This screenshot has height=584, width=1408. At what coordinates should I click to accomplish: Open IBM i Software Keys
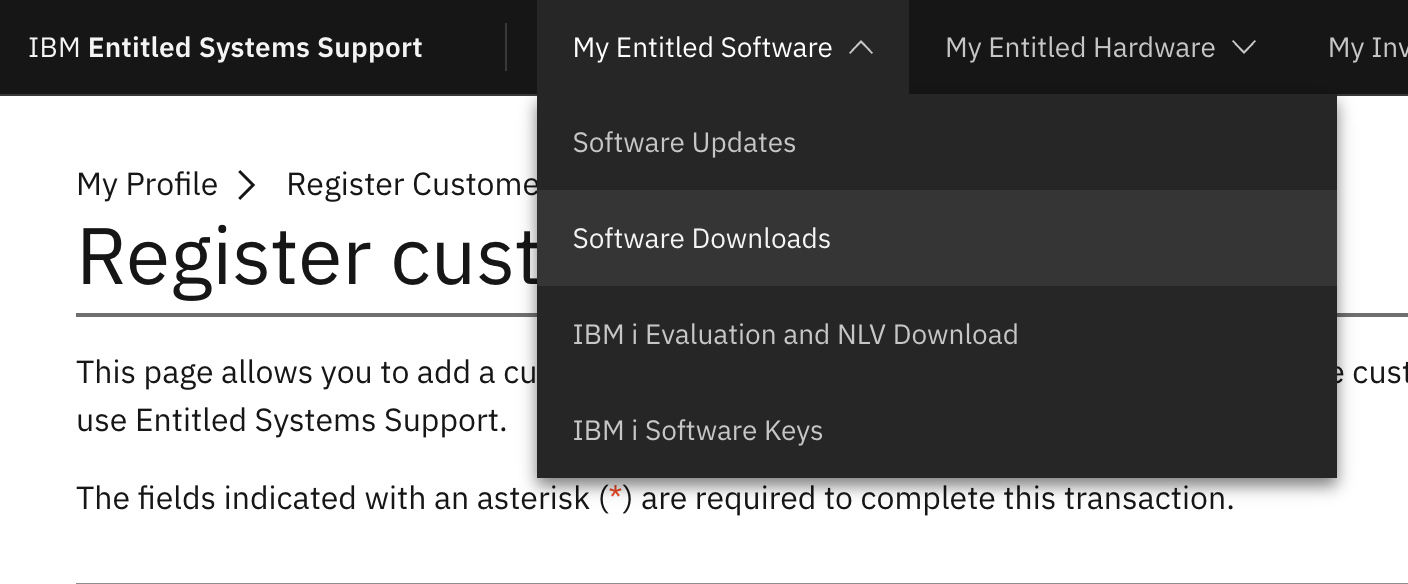point(697,430)
